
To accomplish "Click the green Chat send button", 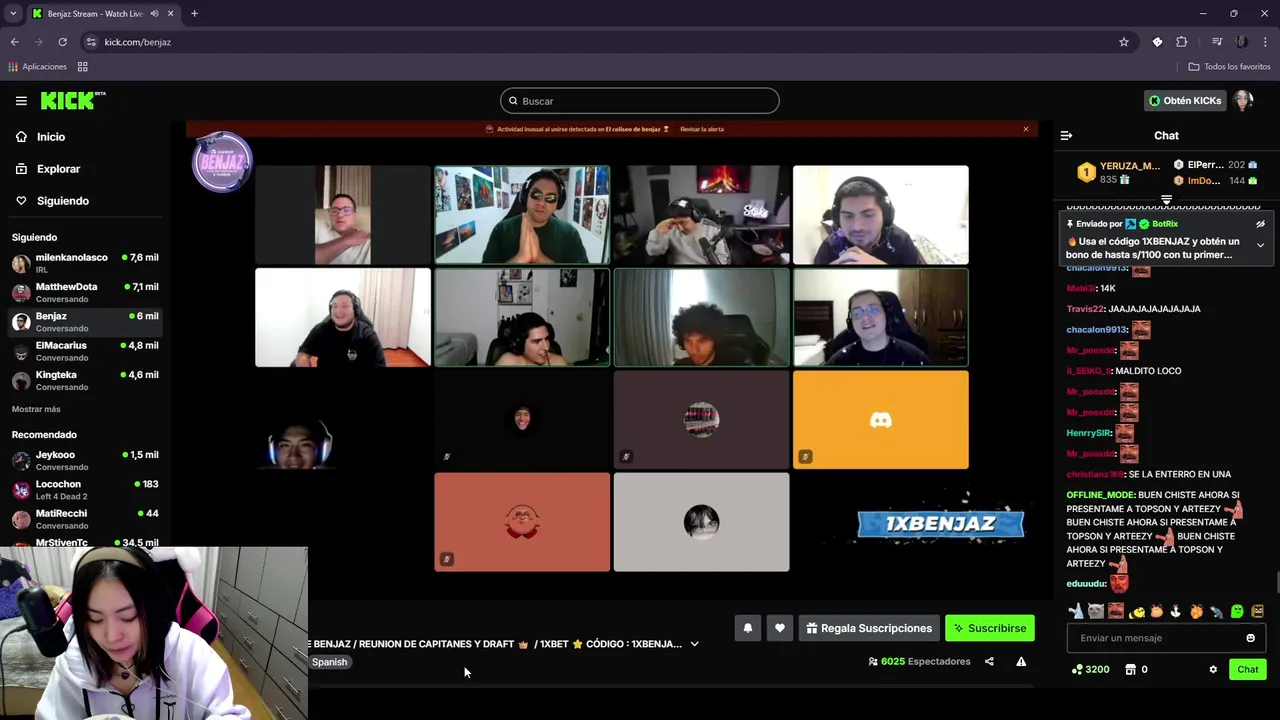I will (x=1248, y=669).
